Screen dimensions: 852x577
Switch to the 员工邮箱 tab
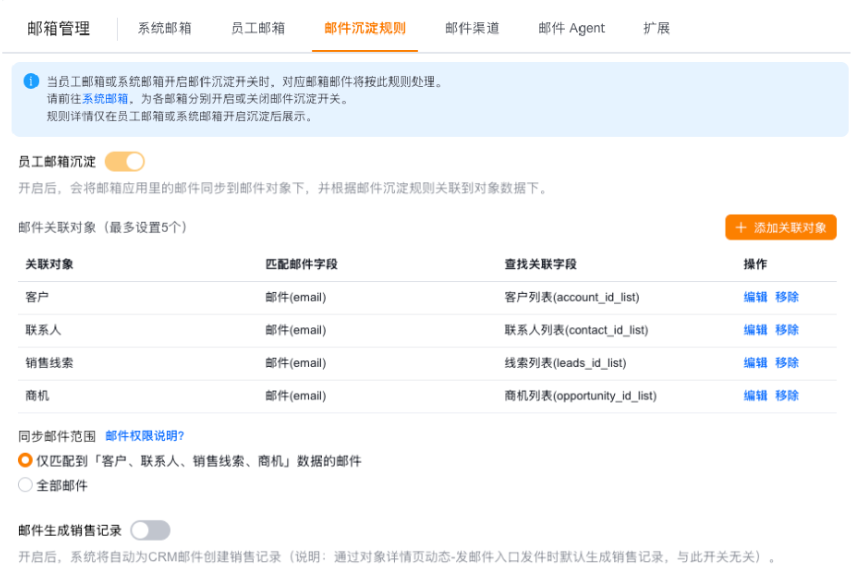258,28
